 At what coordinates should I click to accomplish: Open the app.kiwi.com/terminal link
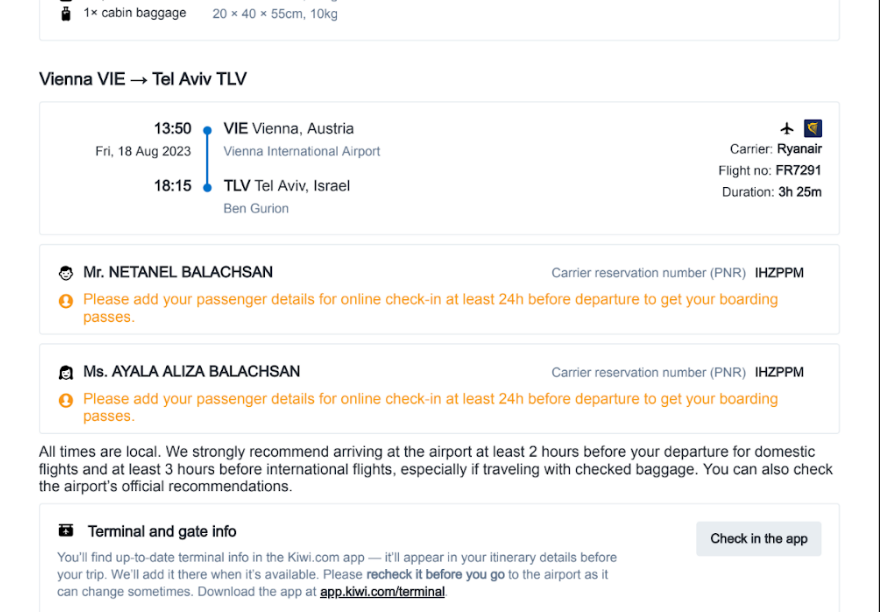[x=382, y=592]
